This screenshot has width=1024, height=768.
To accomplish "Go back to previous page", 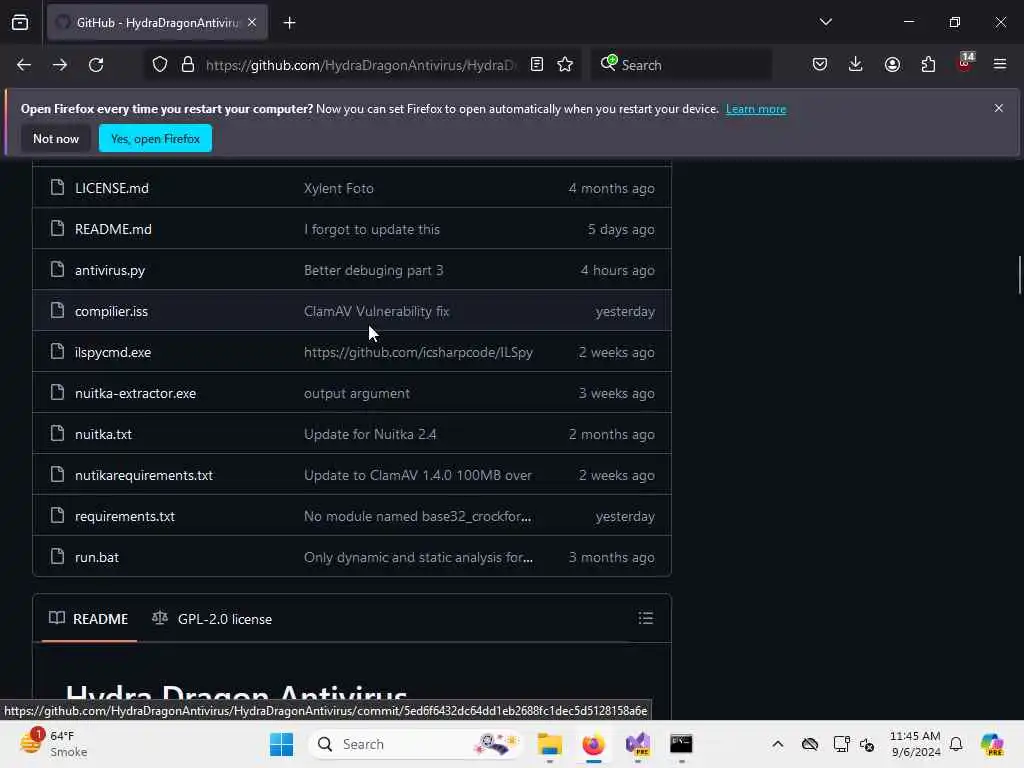I will pos(24,65).
